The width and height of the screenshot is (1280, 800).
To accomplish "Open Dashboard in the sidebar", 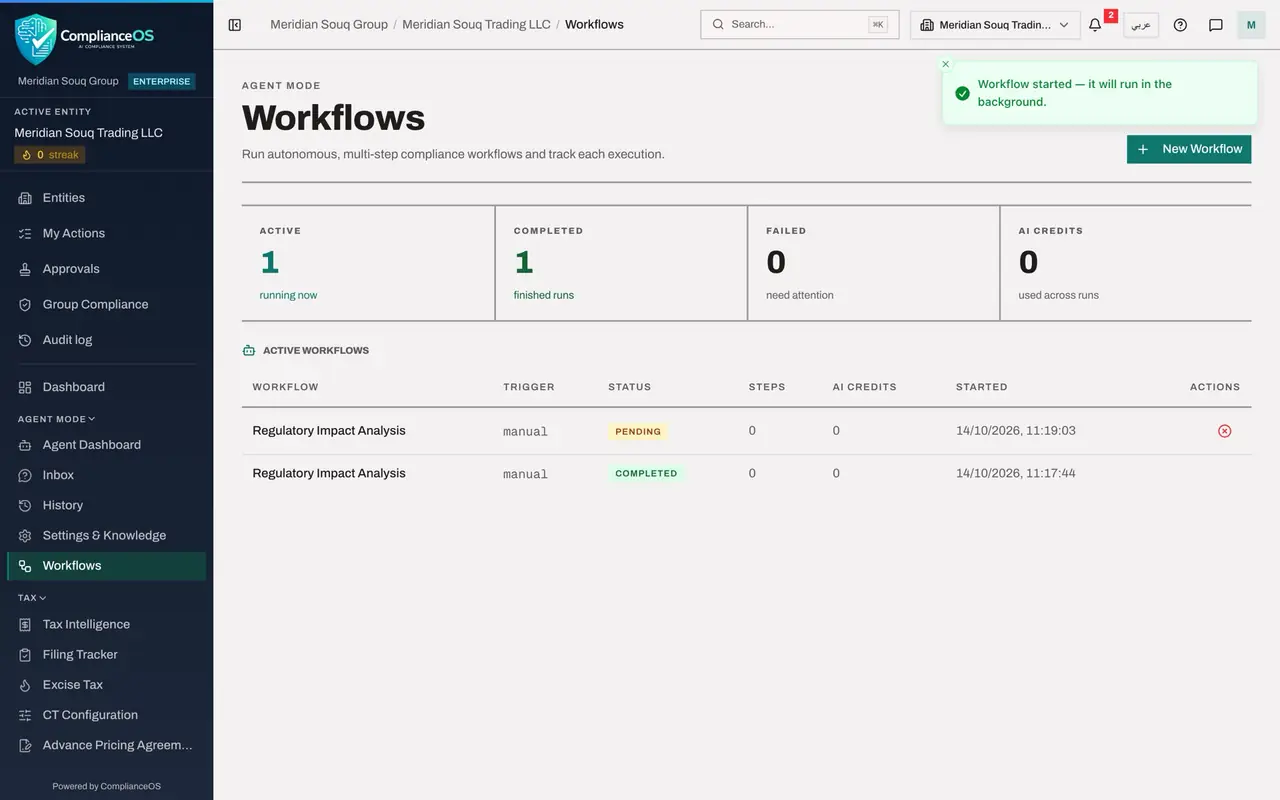I will pos(106,387).
